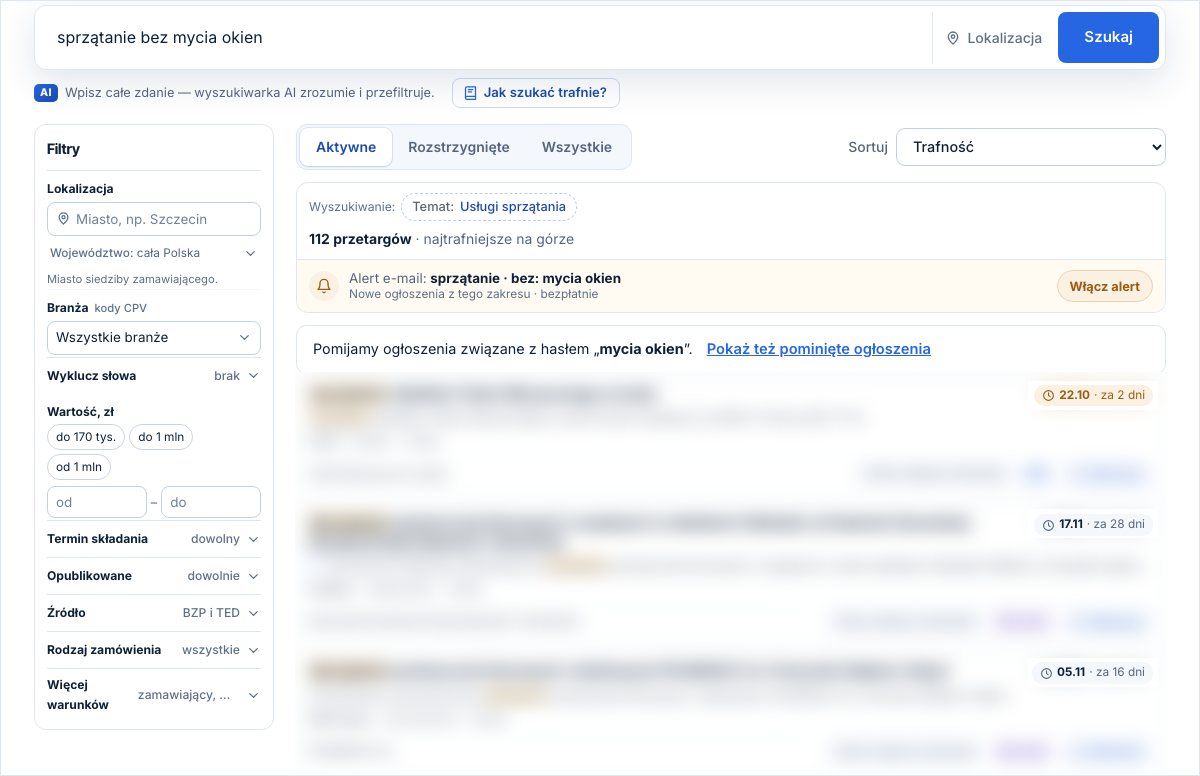Switch to the Rozstrzygnięte tab

(459, 147)
